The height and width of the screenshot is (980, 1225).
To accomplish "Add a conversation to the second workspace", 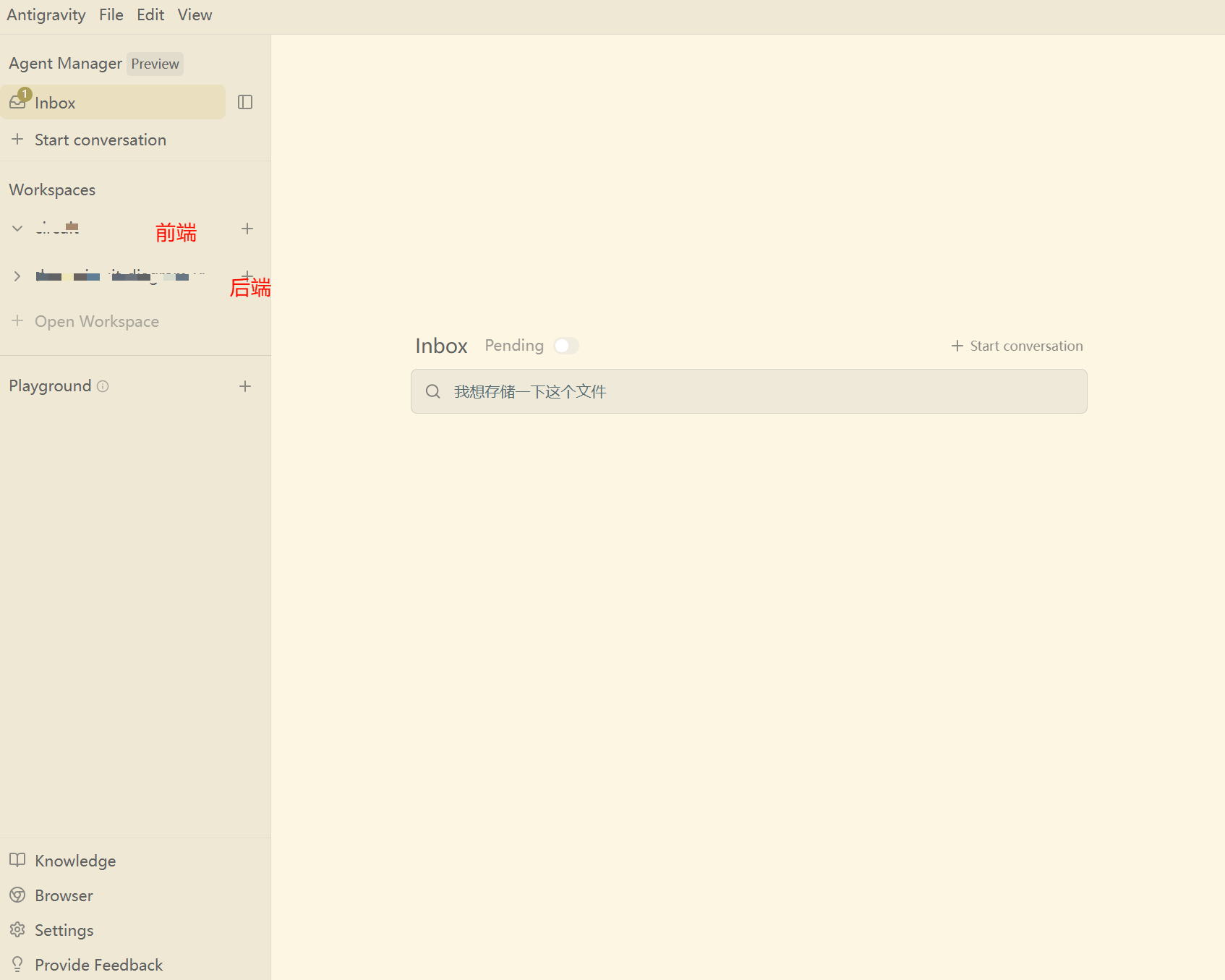I will (247, 276).
